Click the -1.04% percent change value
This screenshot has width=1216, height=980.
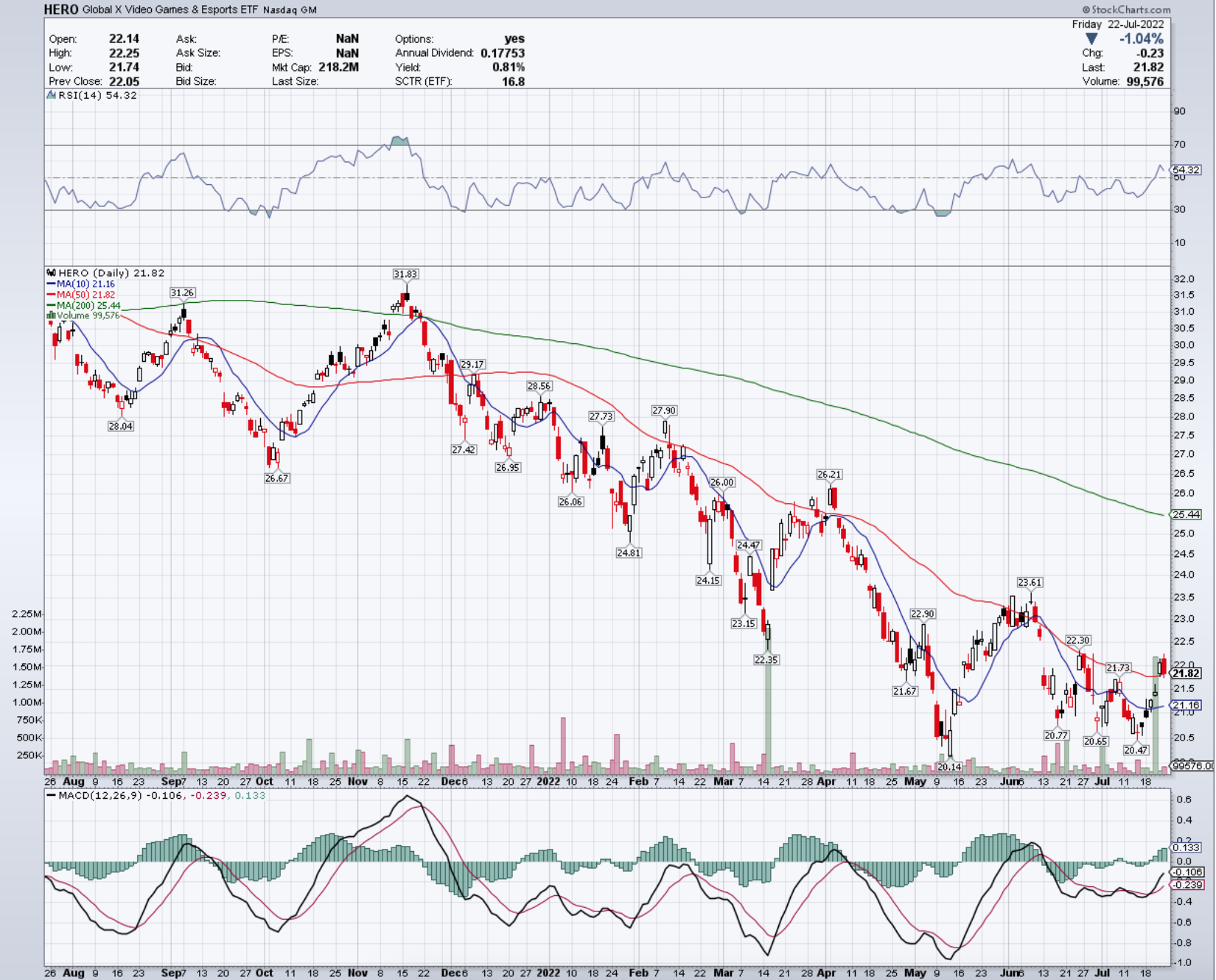tap(1142, 39)
